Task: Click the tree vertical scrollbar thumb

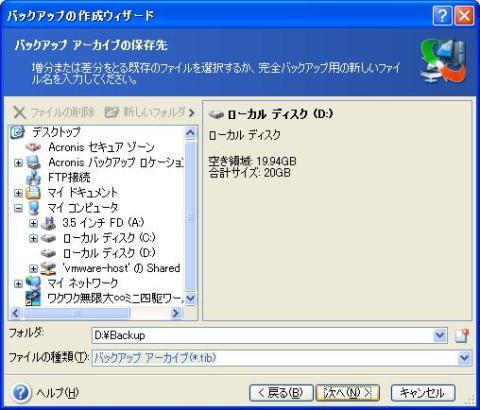Action: click(190, 216)
